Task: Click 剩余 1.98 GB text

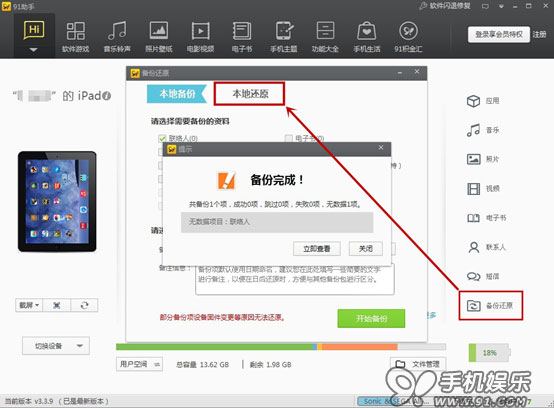Action: tap(271, 365)
